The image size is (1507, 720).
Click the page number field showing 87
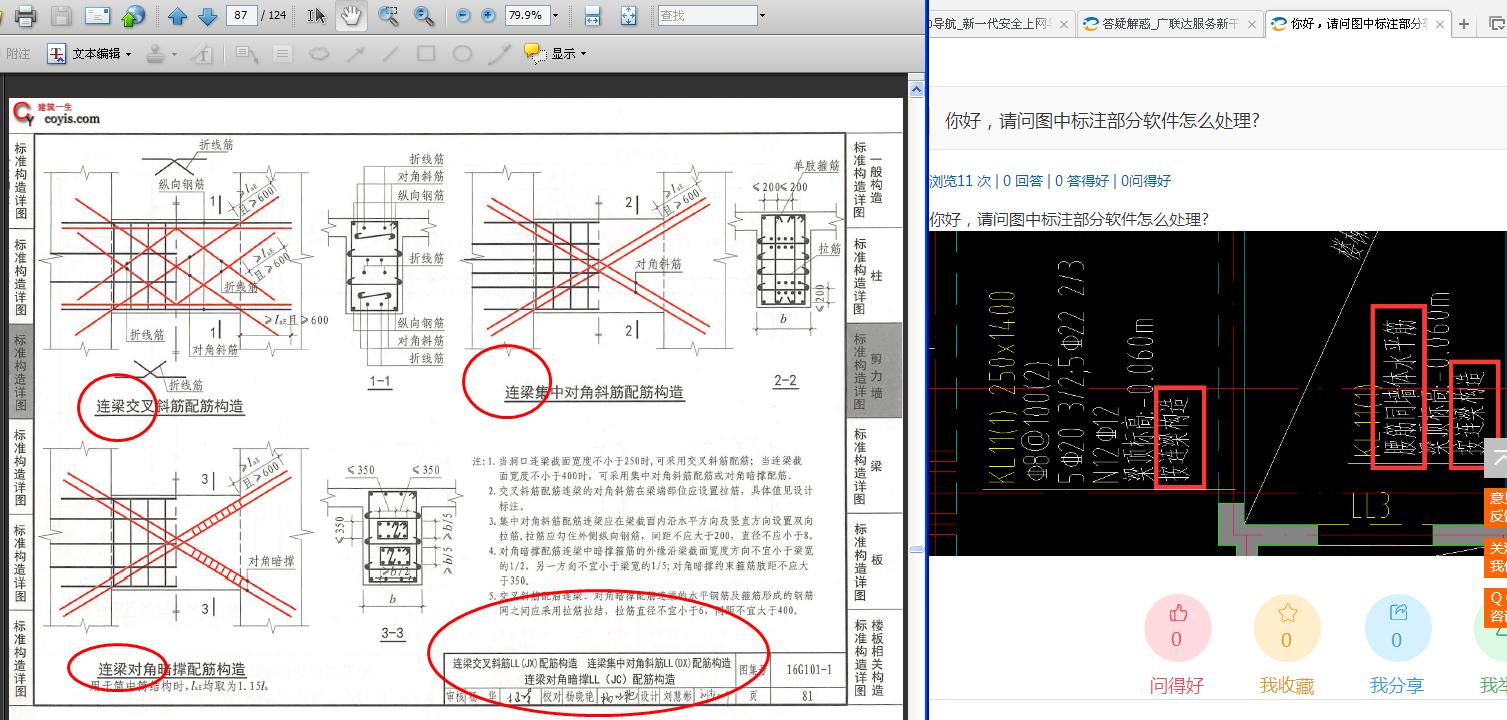(240, 16)
